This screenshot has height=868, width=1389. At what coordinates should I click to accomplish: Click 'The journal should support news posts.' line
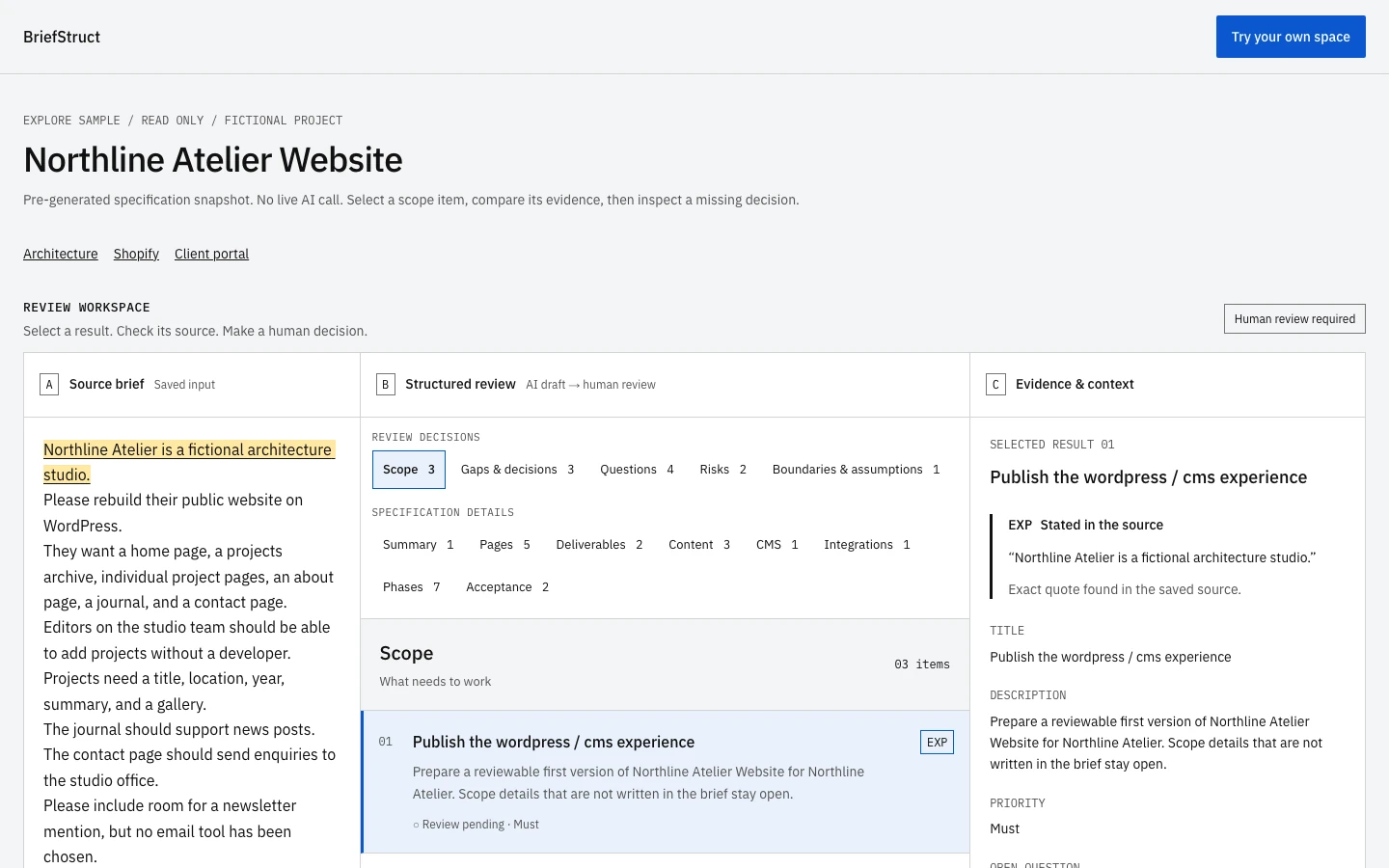point(178,730)
